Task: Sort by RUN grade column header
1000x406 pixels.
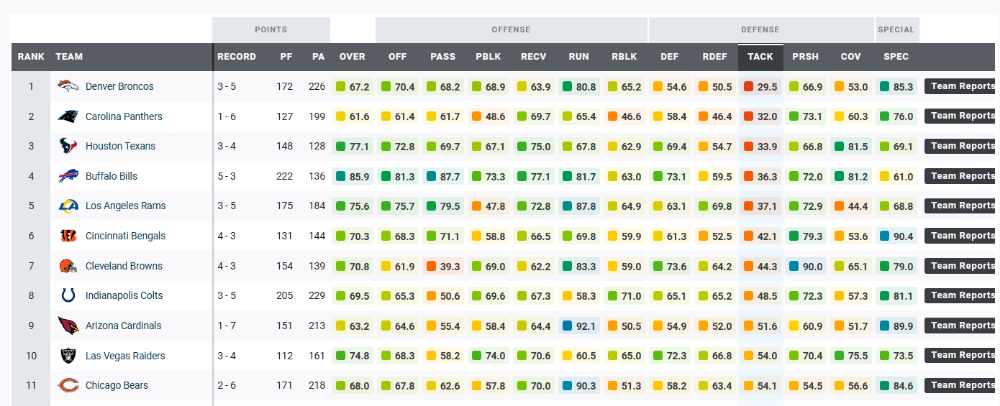Action: tap(578, 57)
